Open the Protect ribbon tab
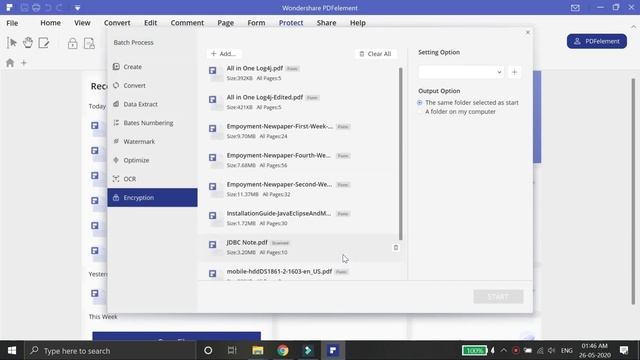Image resolution: width=640 pixels, height=360 pixels. tap(291, 23)
